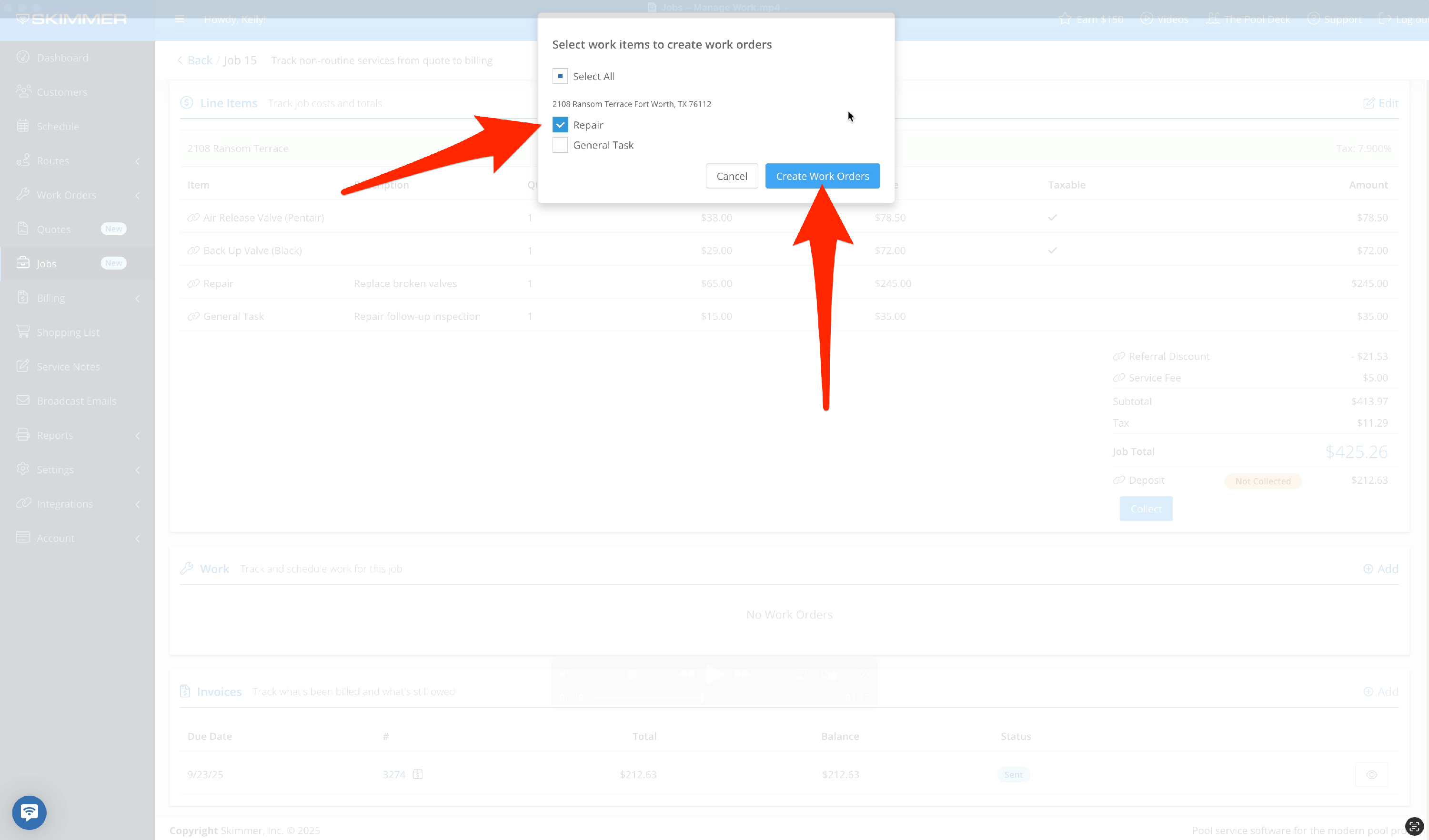The width and height of the screenshot is (1429, 840).
Task: Click the eye icon on invoice 3274
Action: pyautogui.click(x=1371, y=774)
